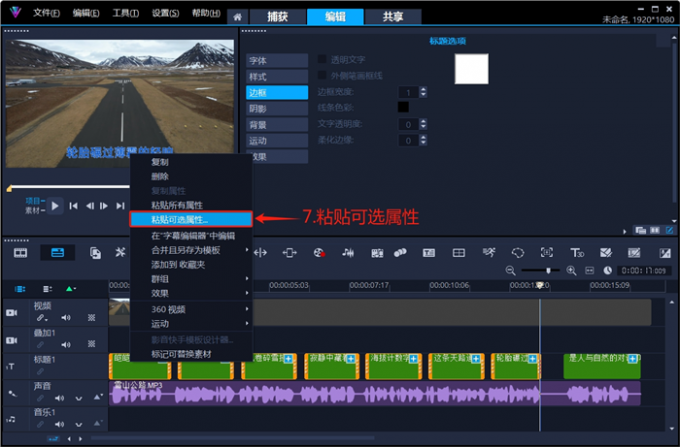
Task: Adjust the timeline zoom slider
Action: point(548,271)
